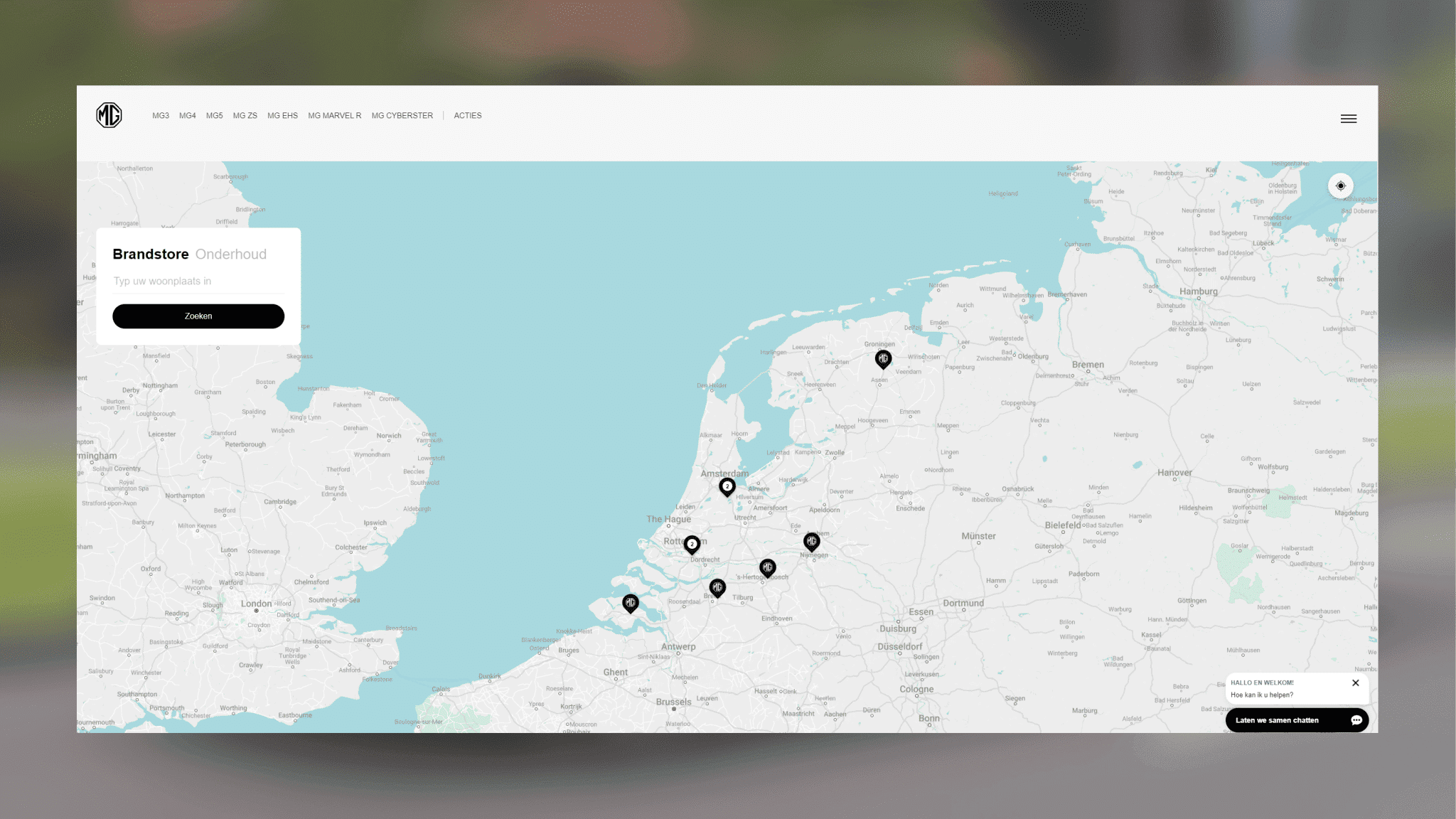Click the Tilburg label on the map
This screenshot has width=1456, height=819.
pos(742,598)
